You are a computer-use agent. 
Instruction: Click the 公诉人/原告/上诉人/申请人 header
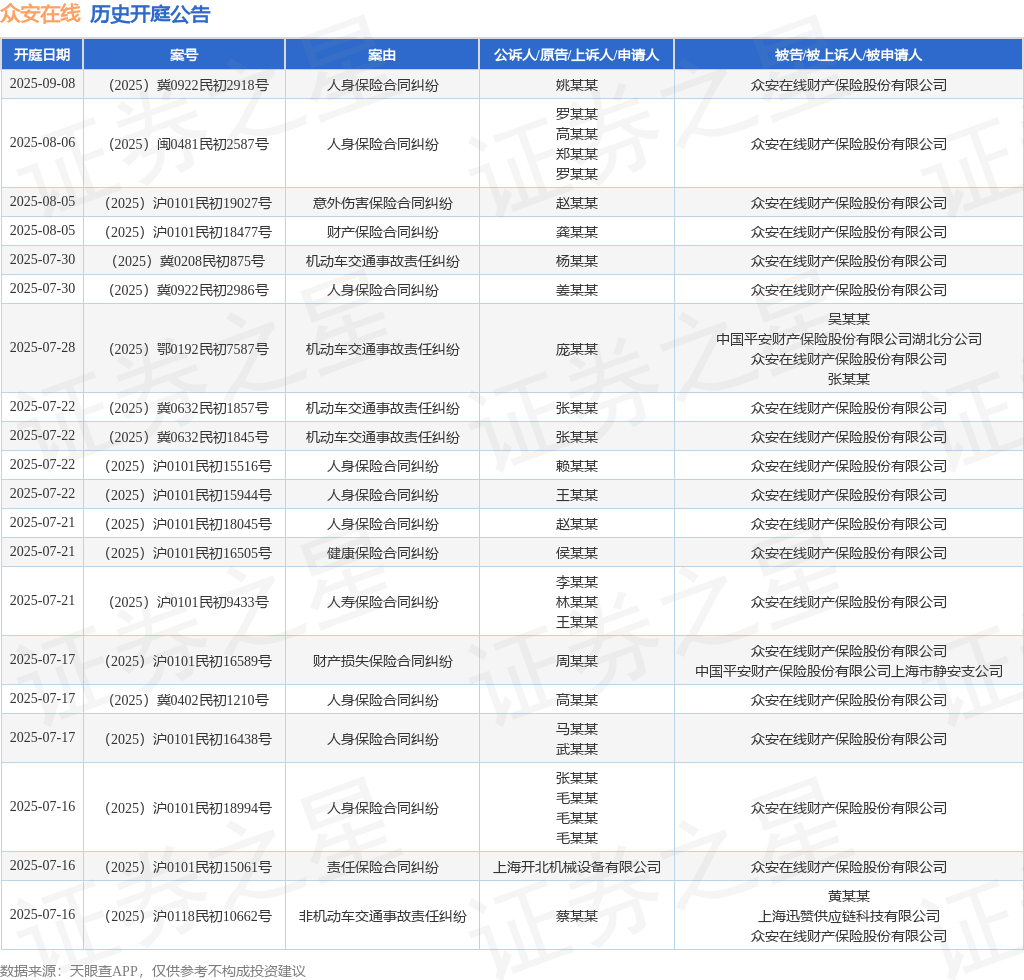577,55
